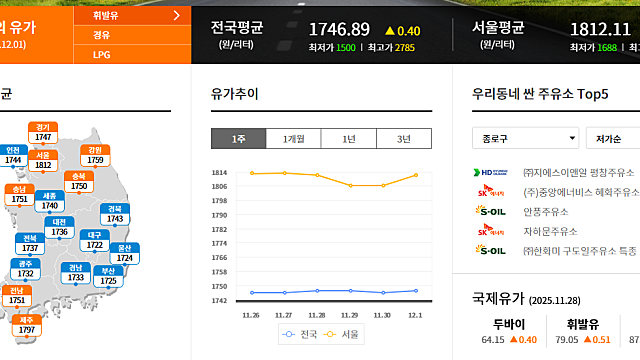Open the 저가순 sort dropdown
The image size is (640, 360).
pyautogui.click(x=613, y=138)
